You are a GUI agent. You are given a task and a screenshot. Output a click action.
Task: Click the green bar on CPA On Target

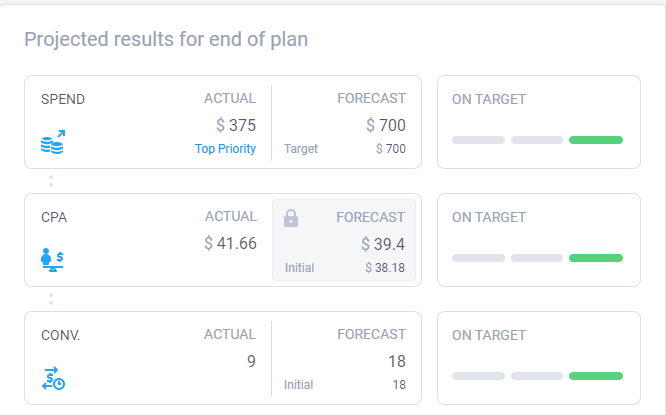click(x=596, y=258)
